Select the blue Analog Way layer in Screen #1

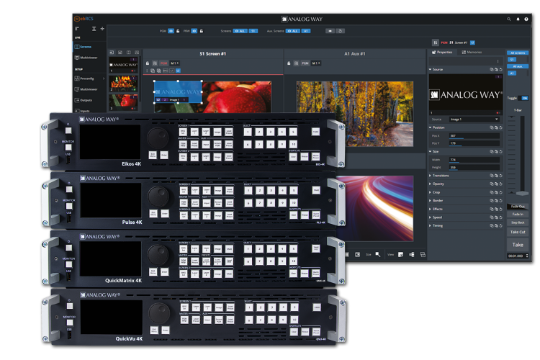coord(178,92)
